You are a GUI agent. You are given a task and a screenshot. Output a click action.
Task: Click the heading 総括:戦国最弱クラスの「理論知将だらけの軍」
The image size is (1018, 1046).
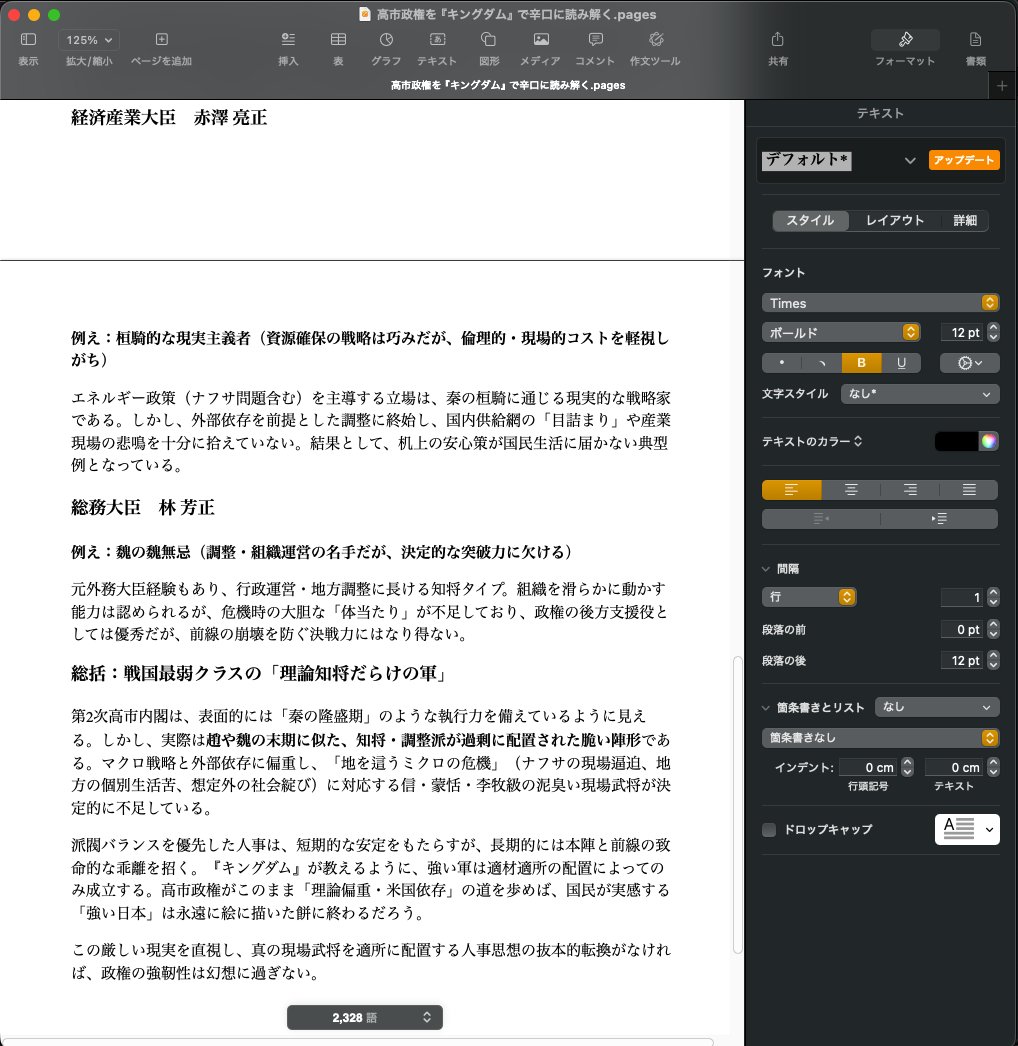(x=260, y=674)
